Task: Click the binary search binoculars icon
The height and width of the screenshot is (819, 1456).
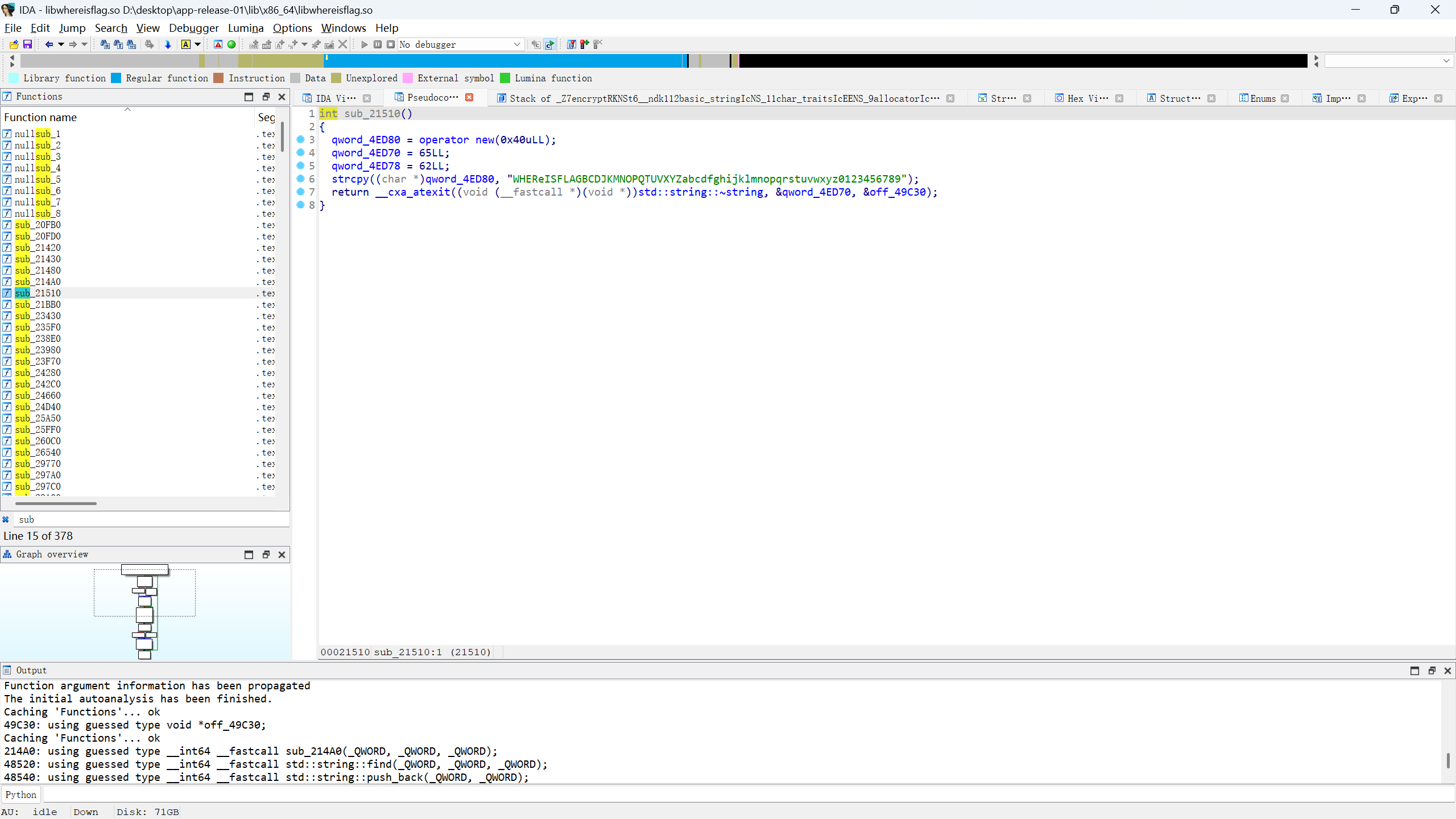Action: tap(131, 44)
